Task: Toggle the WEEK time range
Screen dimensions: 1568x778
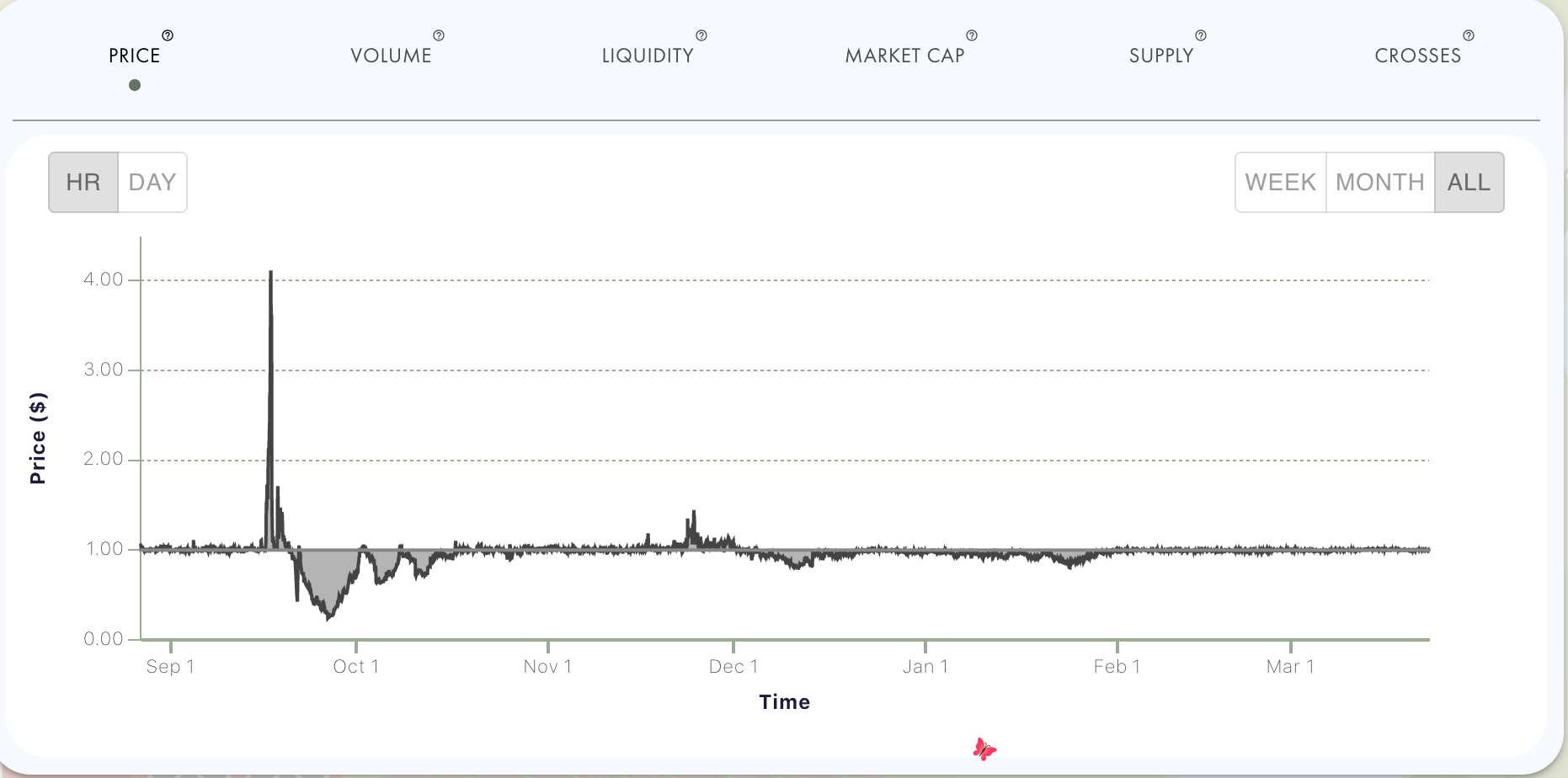Action: 1280,182
